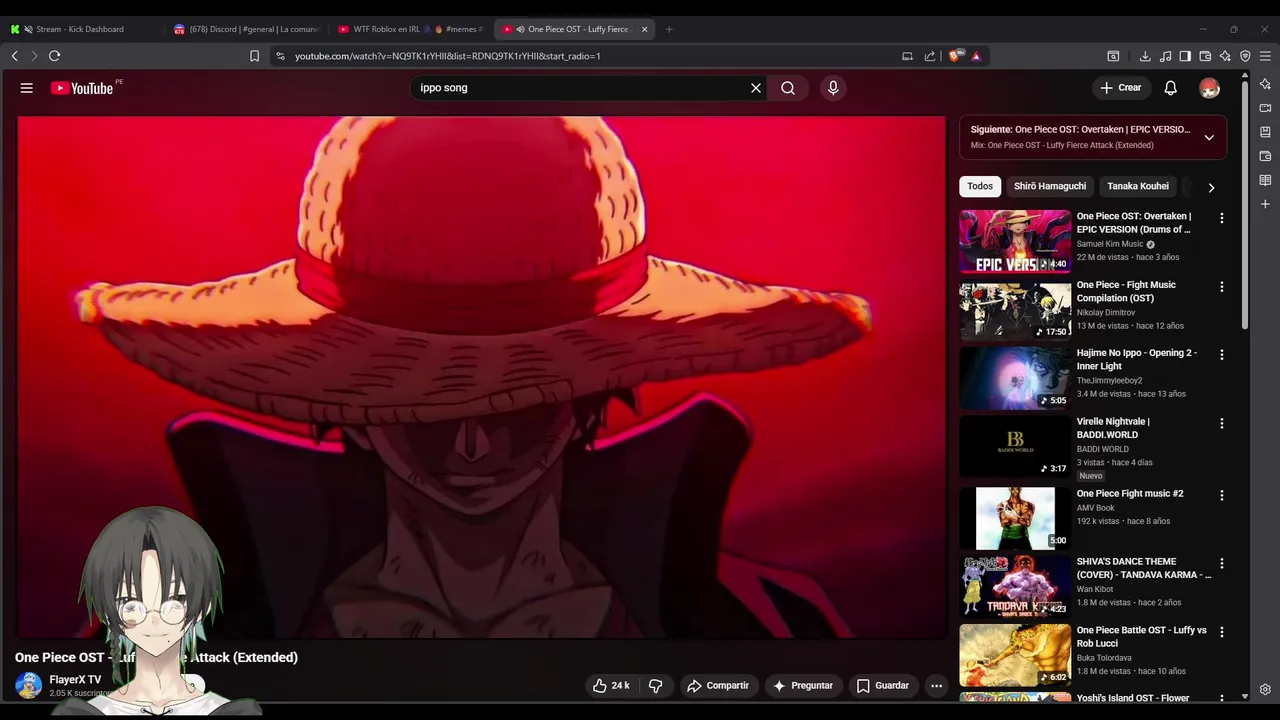The width and height of the screenshot is (1280, 720).
Task: Dislike the video
Action: [656, 686]
